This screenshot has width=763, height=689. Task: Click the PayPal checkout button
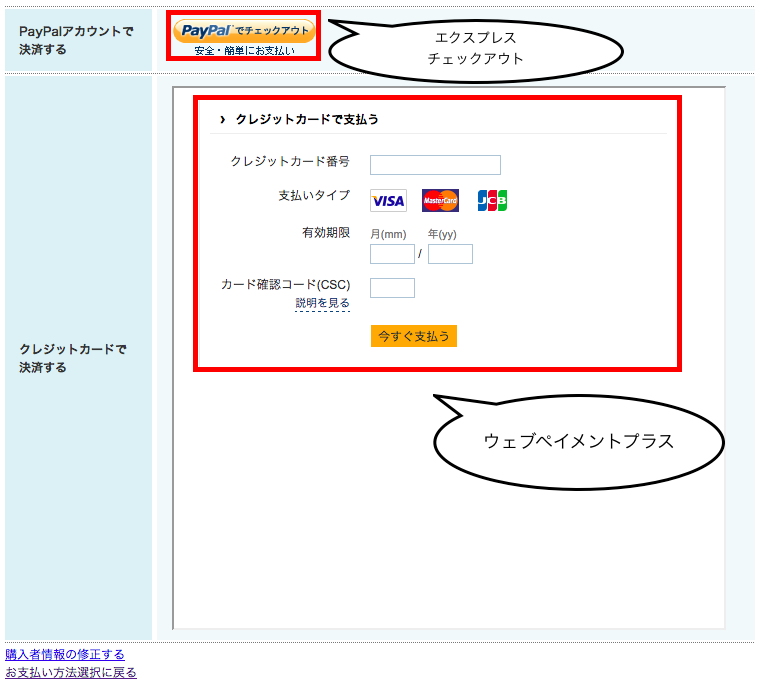coord(244,31)
